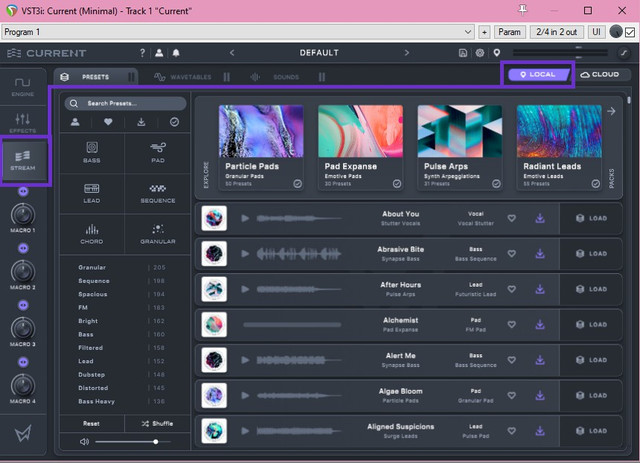Play the After Hours preview

pyautogui.click(x=245, y=289)
